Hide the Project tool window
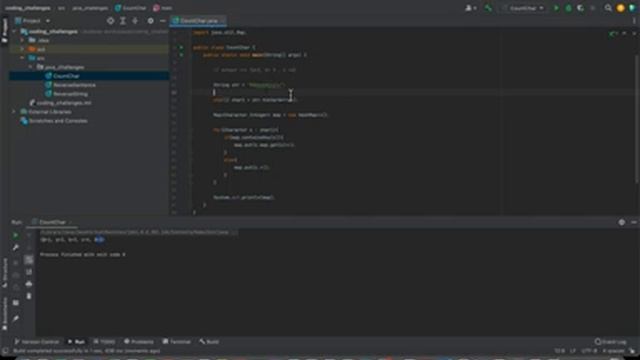The width and height of the screenshot is (640, 360). click(x=162, y=20)
